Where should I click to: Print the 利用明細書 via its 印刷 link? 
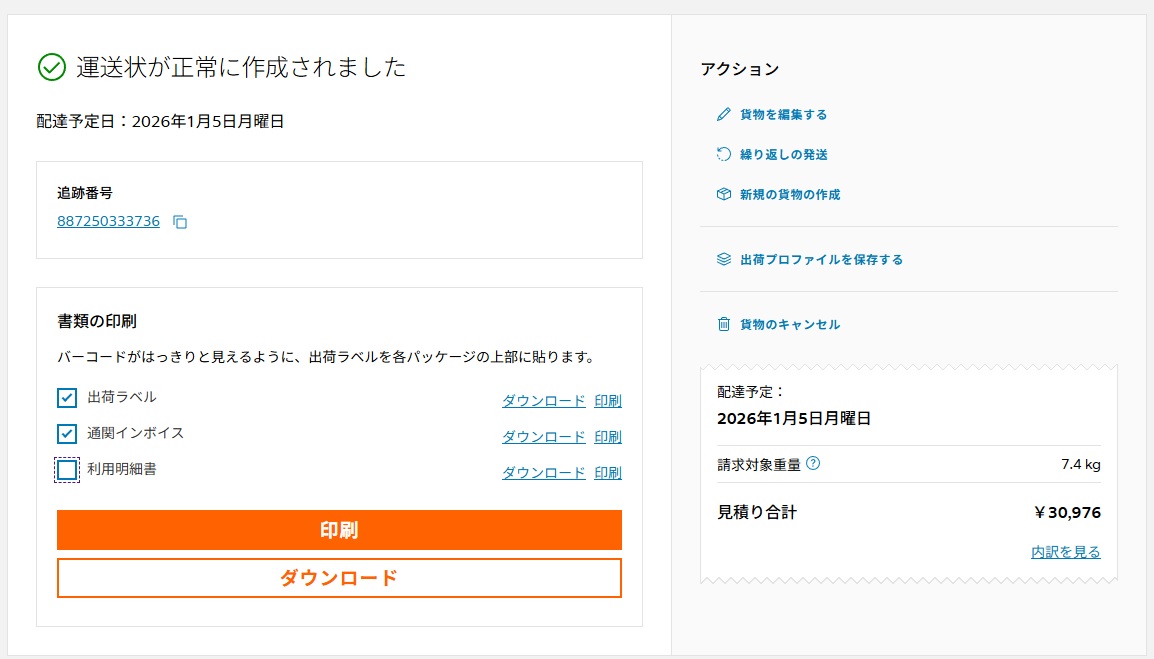tap(608, 473)
